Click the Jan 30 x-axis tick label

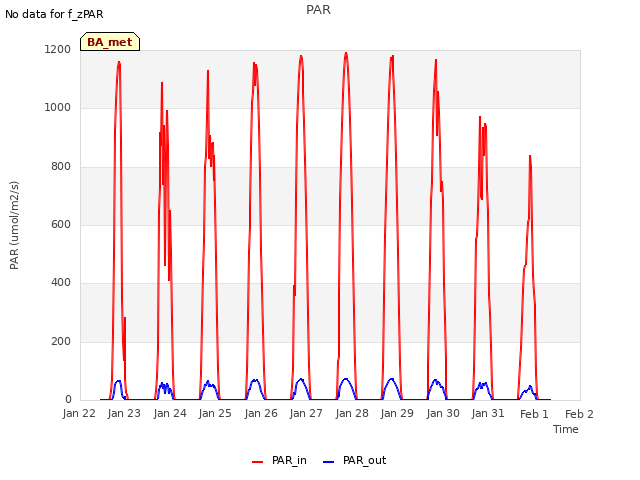point(443,413)
